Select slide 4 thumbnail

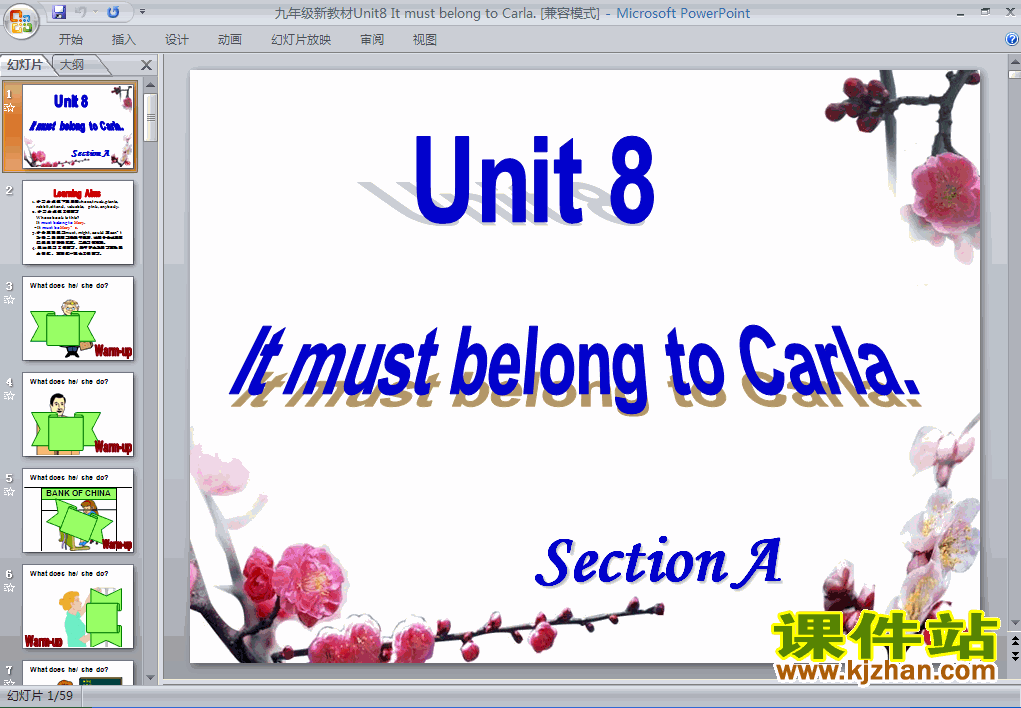[77, 414]
